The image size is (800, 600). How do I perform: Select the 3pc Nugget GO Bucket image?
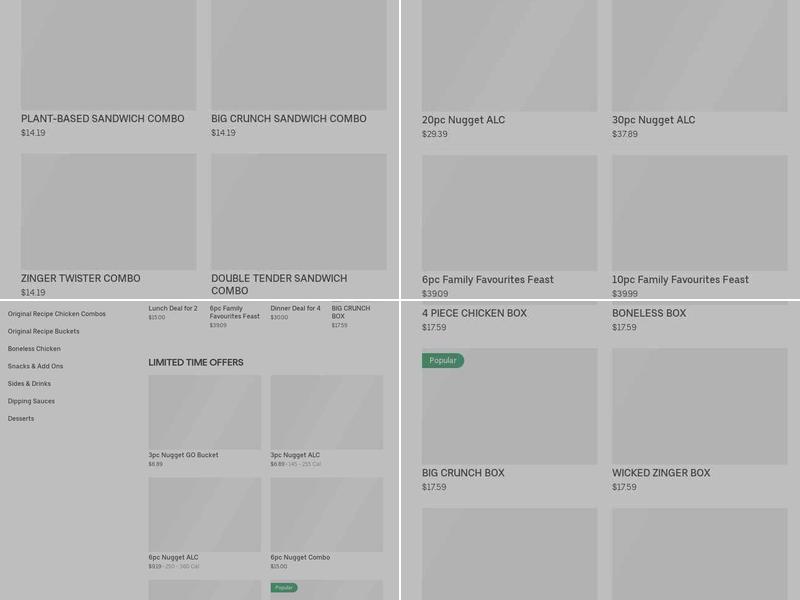pos(204,412)
